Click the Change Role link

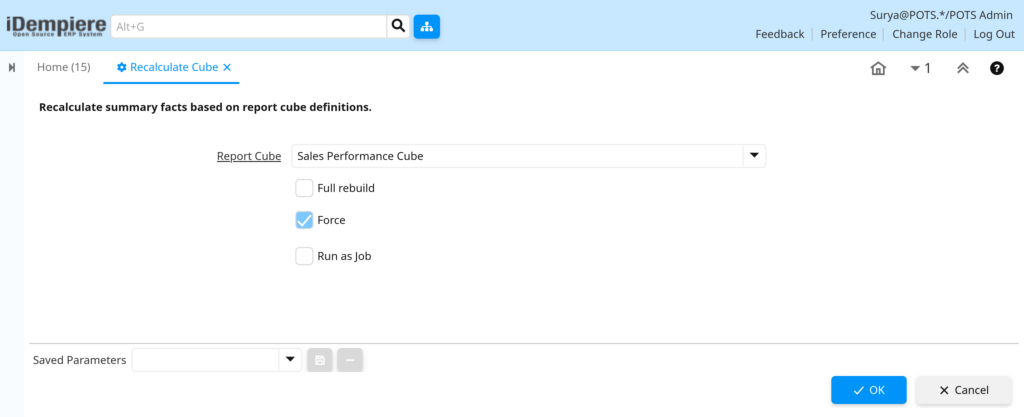coord(925,34)
